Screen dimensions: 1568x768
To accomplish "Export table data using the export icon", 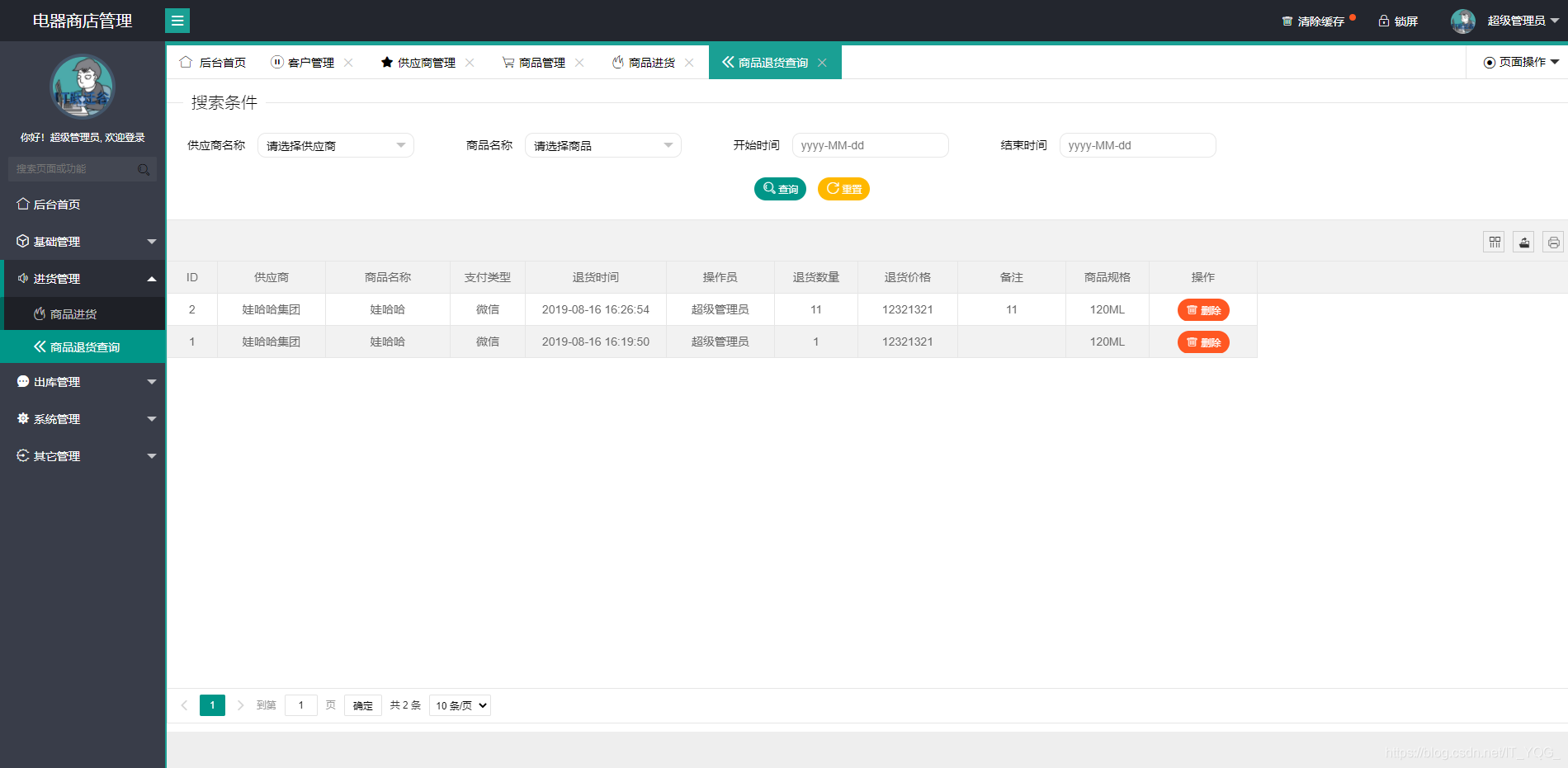I will click(1523, 242).
